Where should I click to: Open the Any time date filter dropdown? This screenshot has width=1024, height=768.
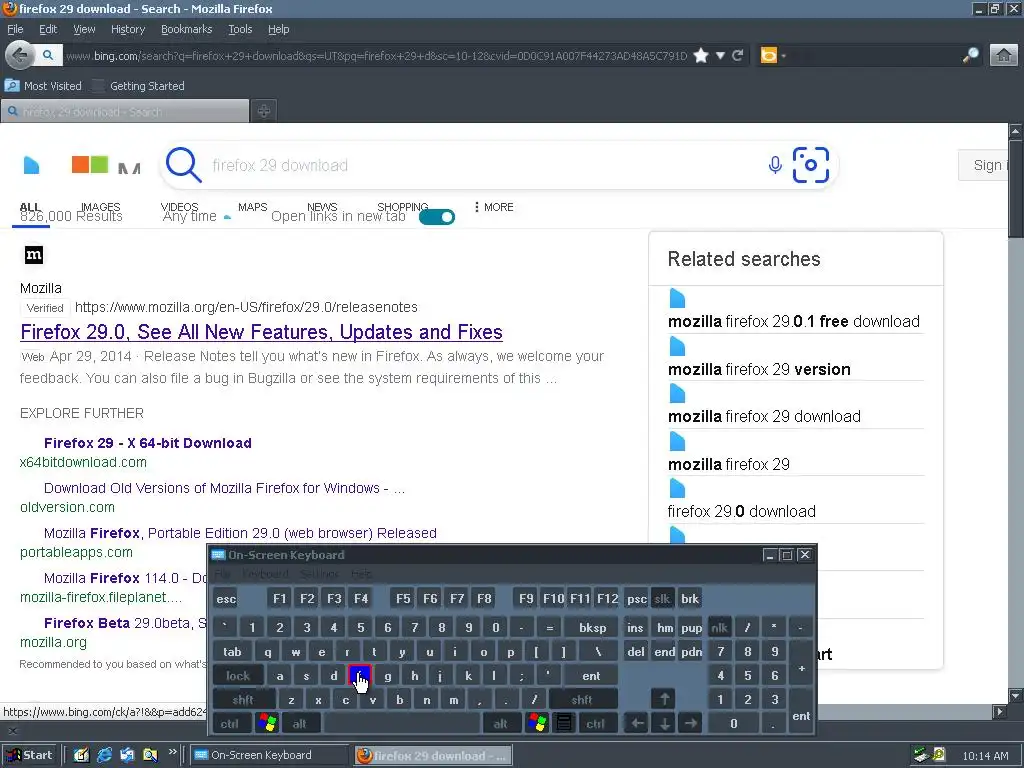tap(197, 217)
